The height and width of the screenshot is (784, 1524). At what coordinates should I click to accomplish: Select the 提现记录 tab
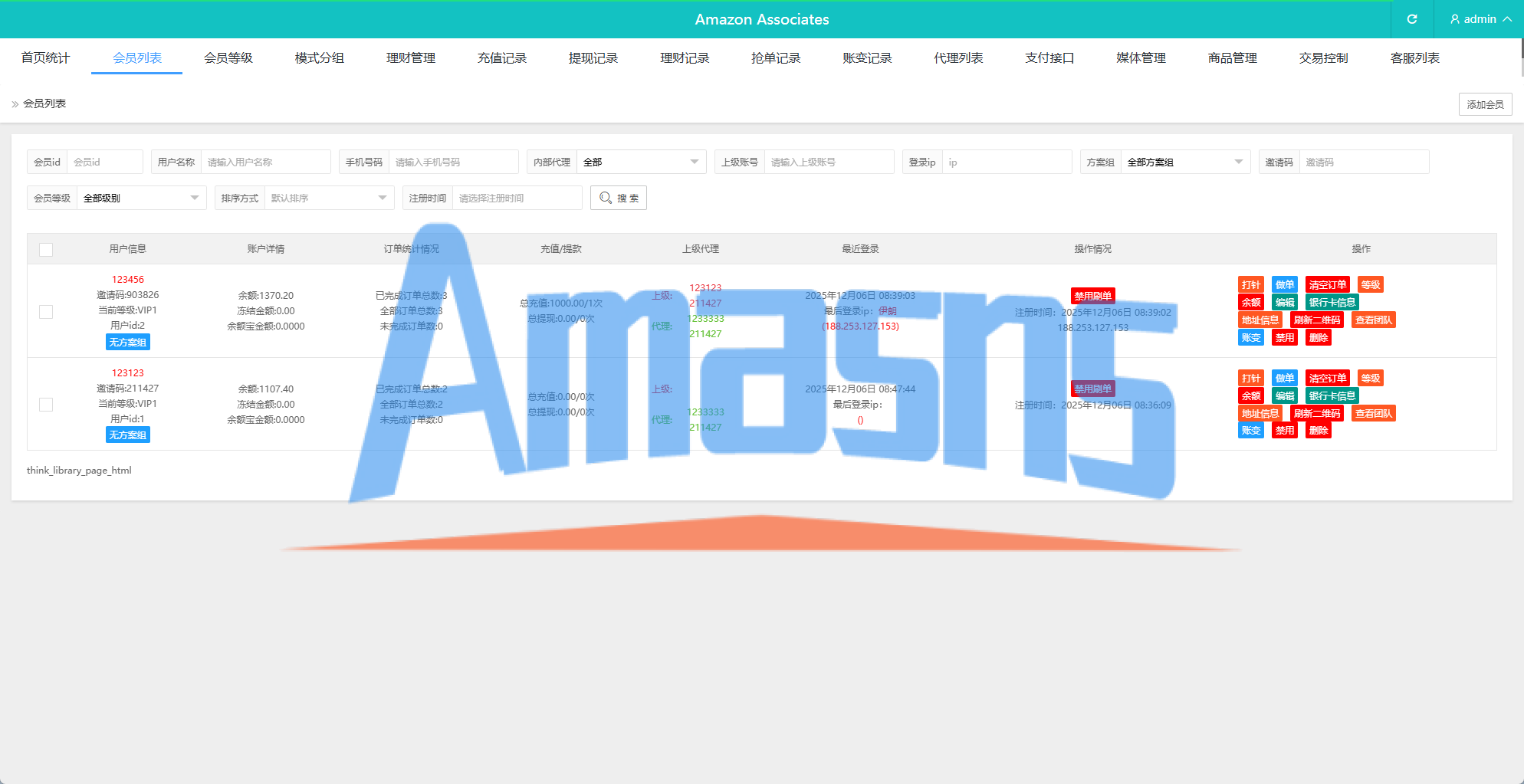[x=593, y=58]
